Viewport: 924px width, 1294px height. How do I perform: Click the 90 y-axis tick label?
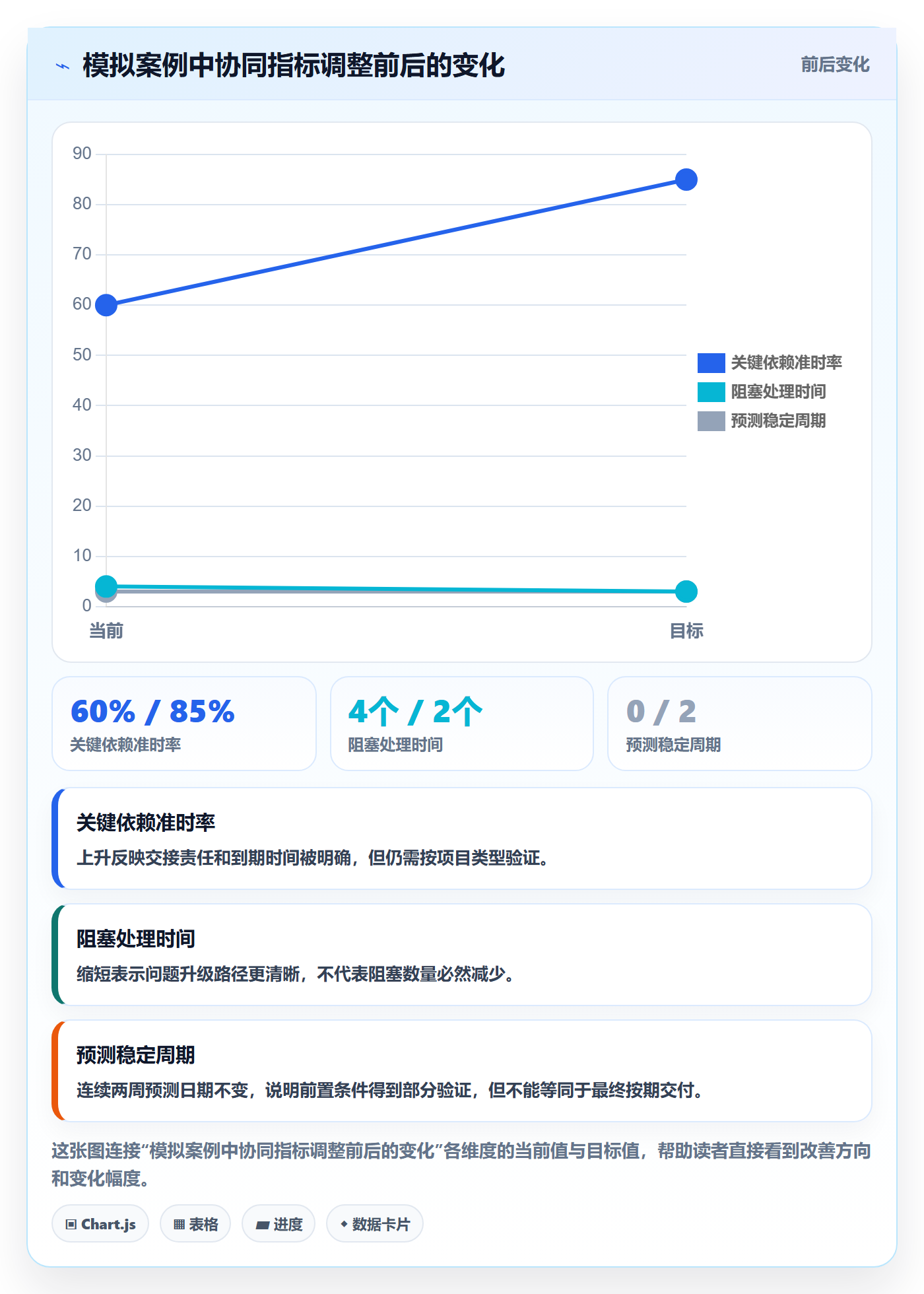pos(82,154)
